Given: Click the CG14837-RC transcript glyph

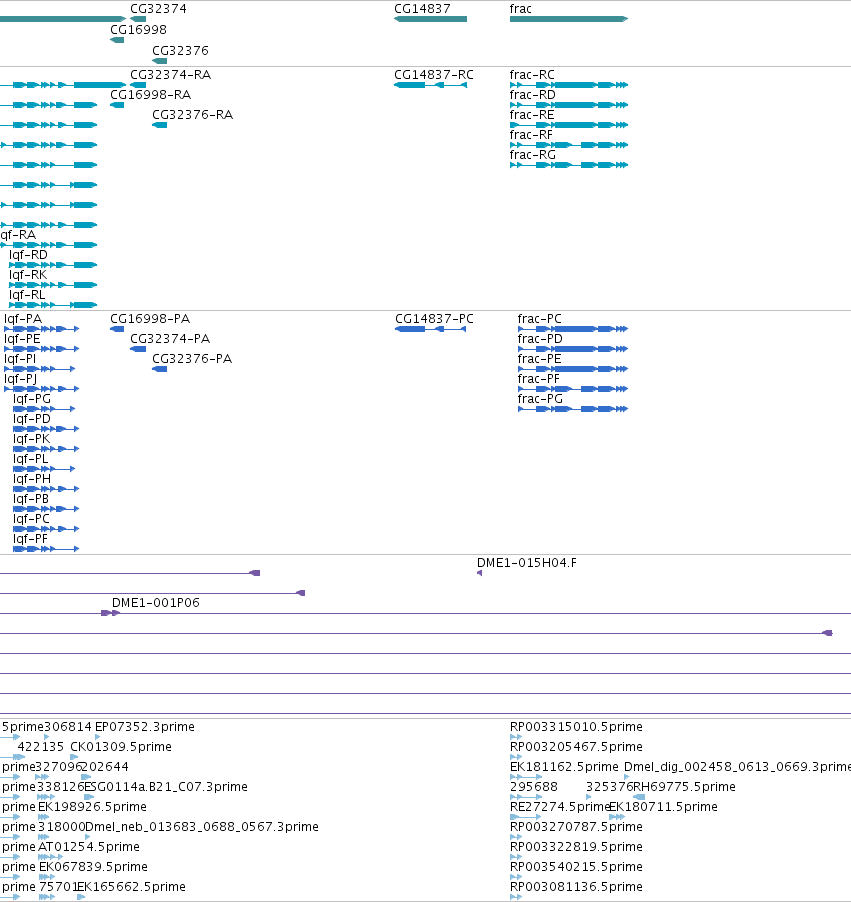Looking at the screenshot, I should (x=430, y=85).
